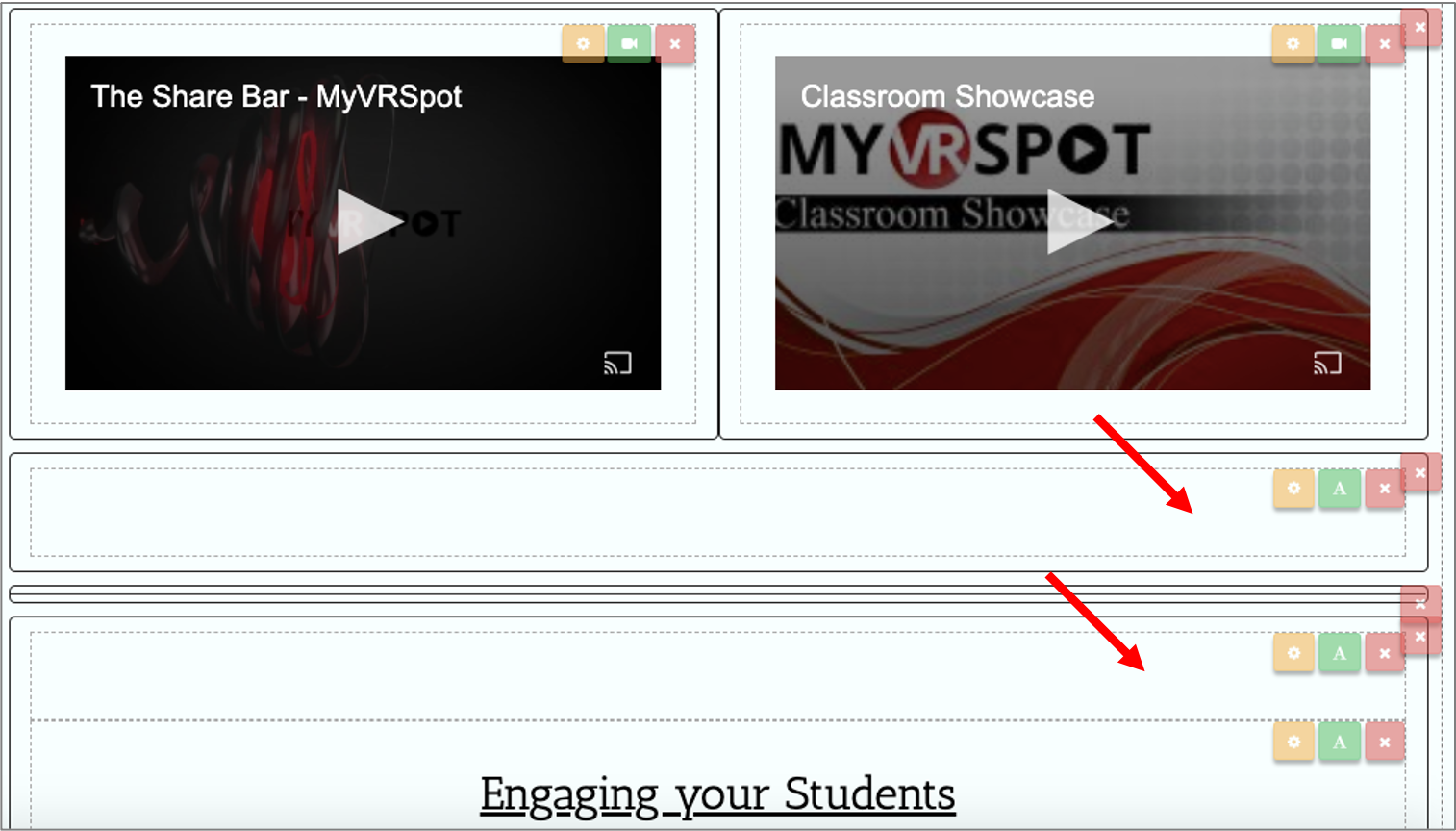This screenshot has height=831, width=1456.
Task: Remove the top row containing both videos
Action: (x=1420, y=28)
